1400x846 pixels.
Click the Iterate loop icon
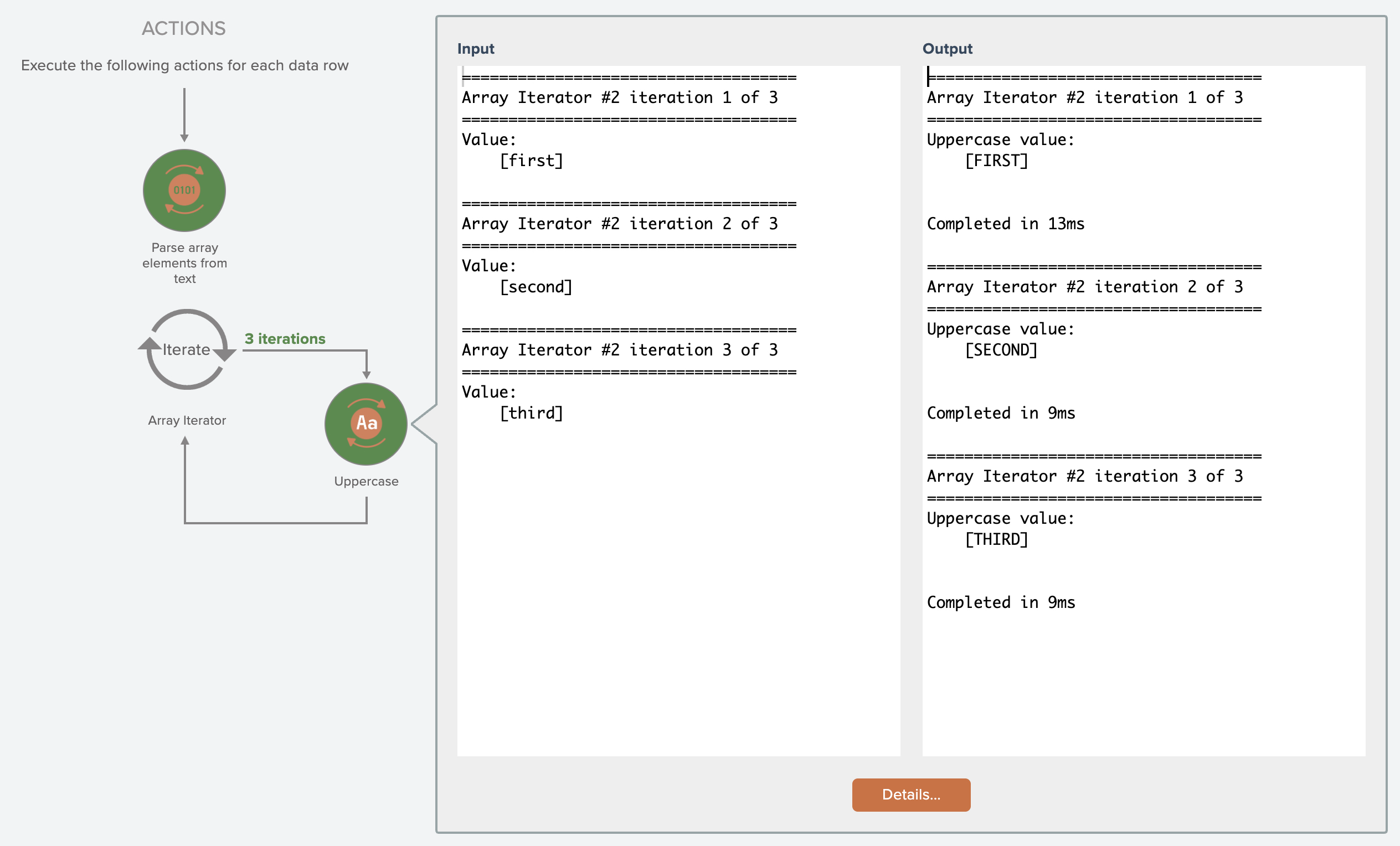187,349
